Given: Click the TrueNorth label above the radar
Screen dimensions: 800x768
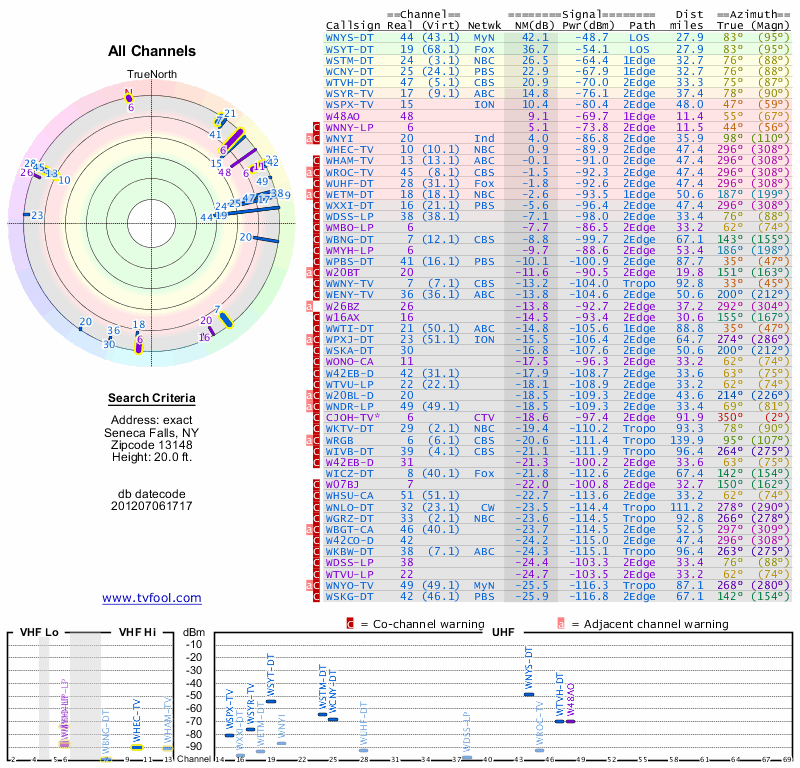Looking at the screenshot, I should (x=152, y=75).
